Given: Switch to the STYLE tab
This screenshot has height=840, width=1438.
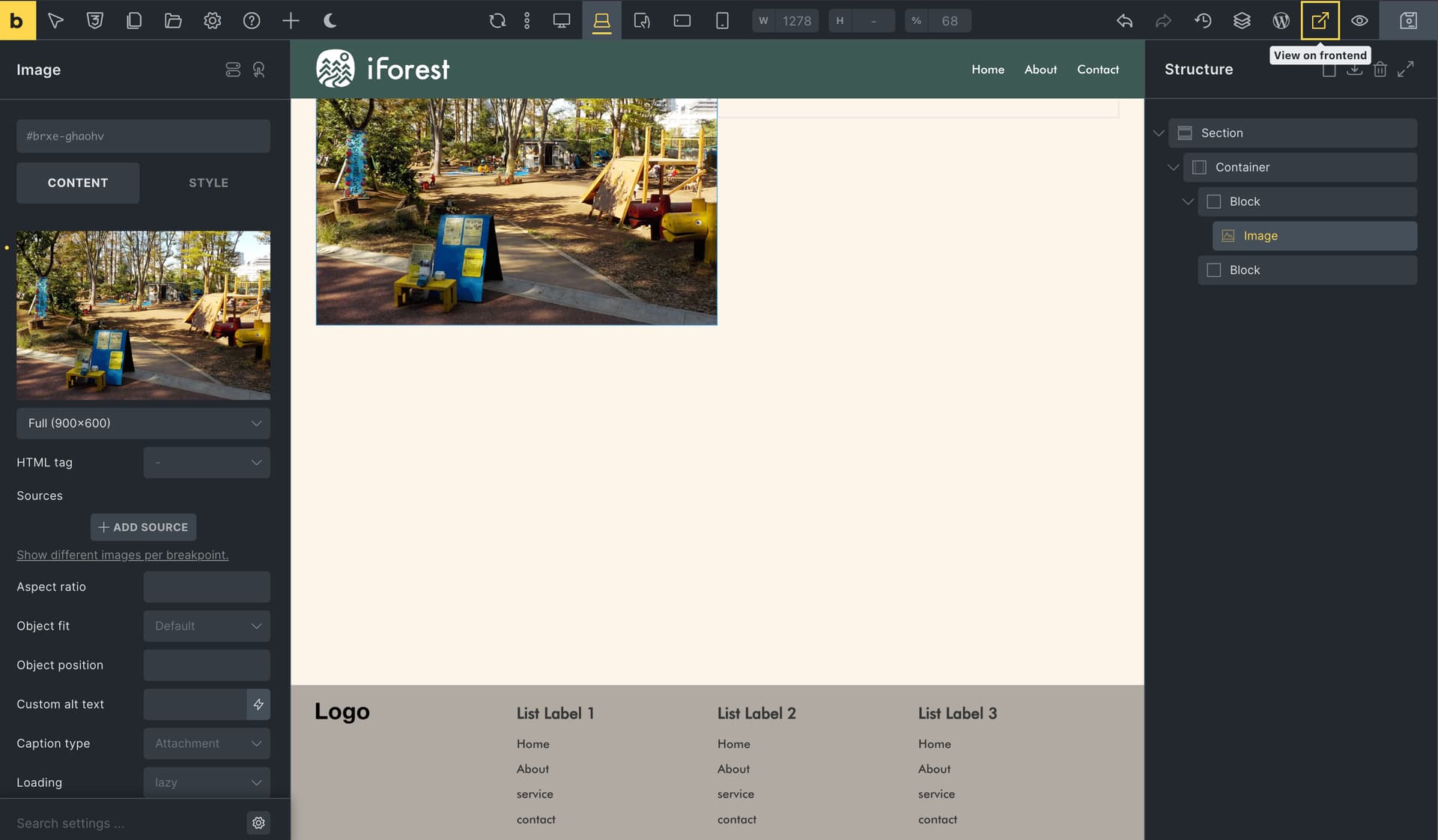Looking at the screenshot, I should coord(208,183).
